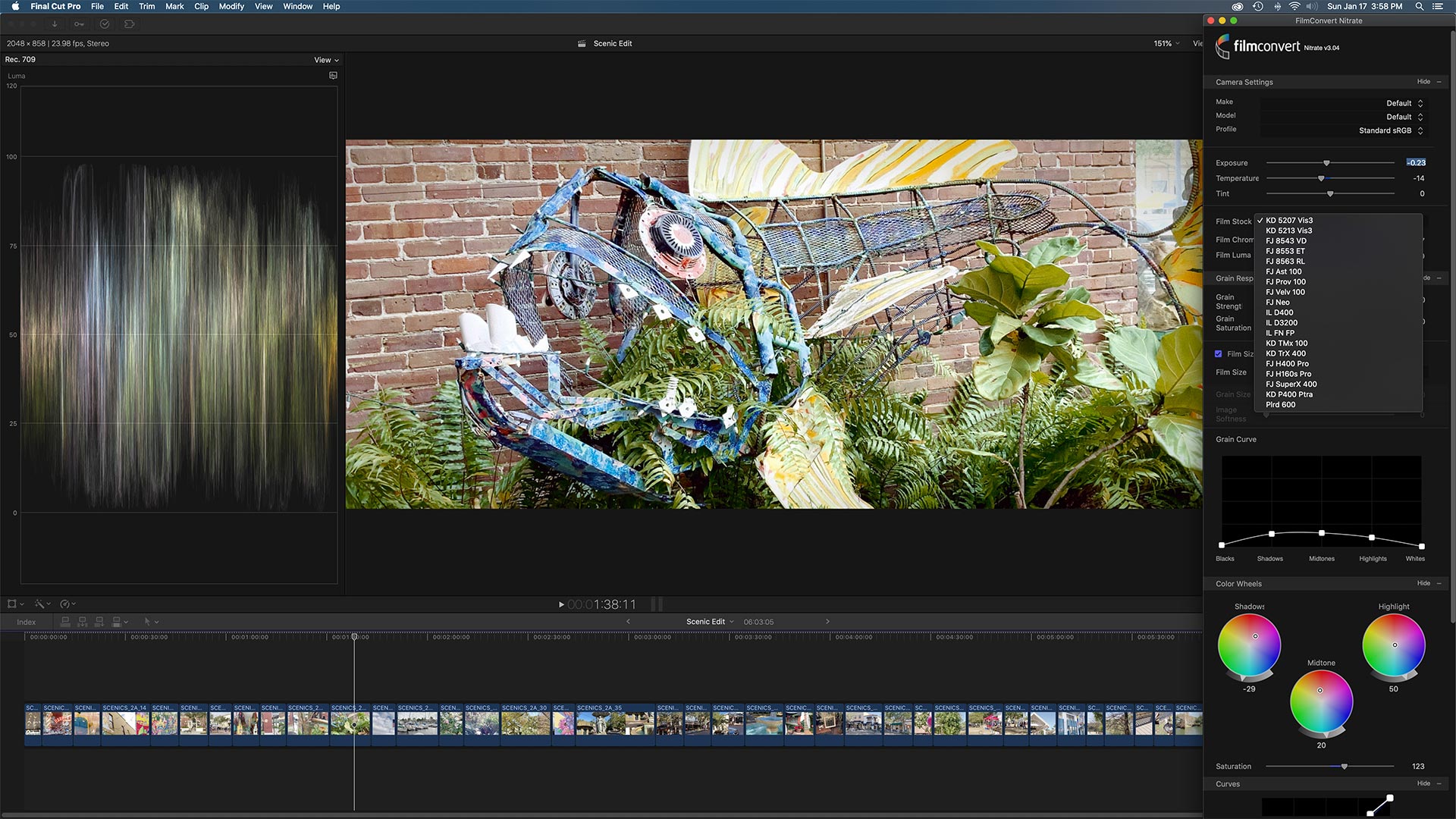Click the Midtones point on Grain Curve
1456x819 pixels.
pyautogui.click(x=1322, y=533)
